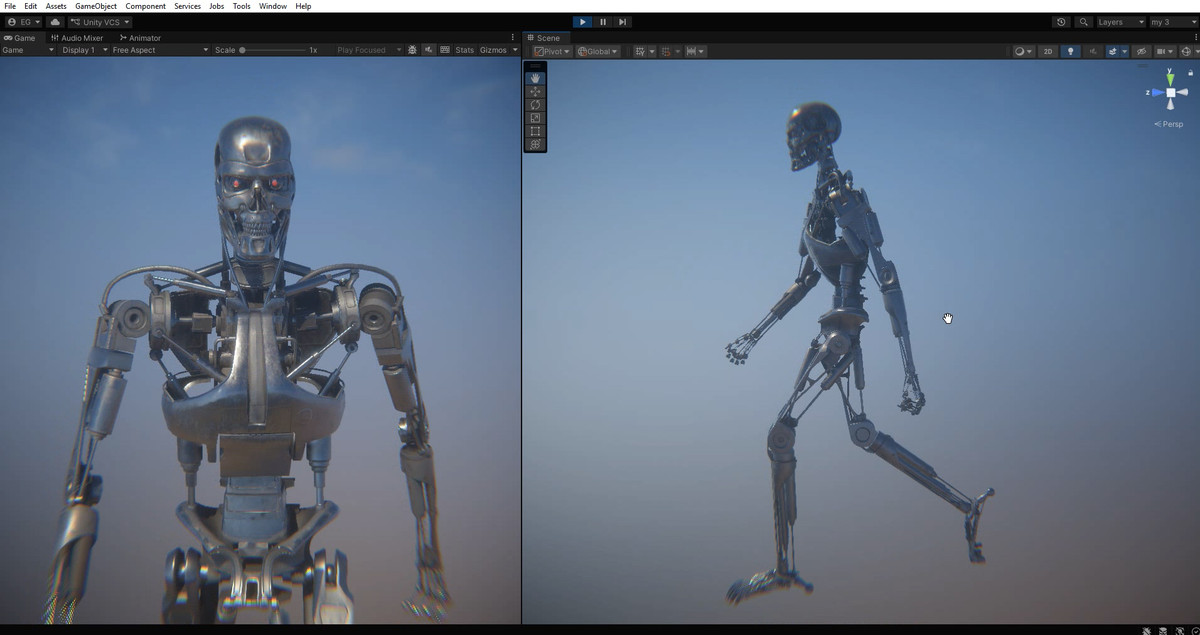Open the global search magnifier

tap(1082, 22)
